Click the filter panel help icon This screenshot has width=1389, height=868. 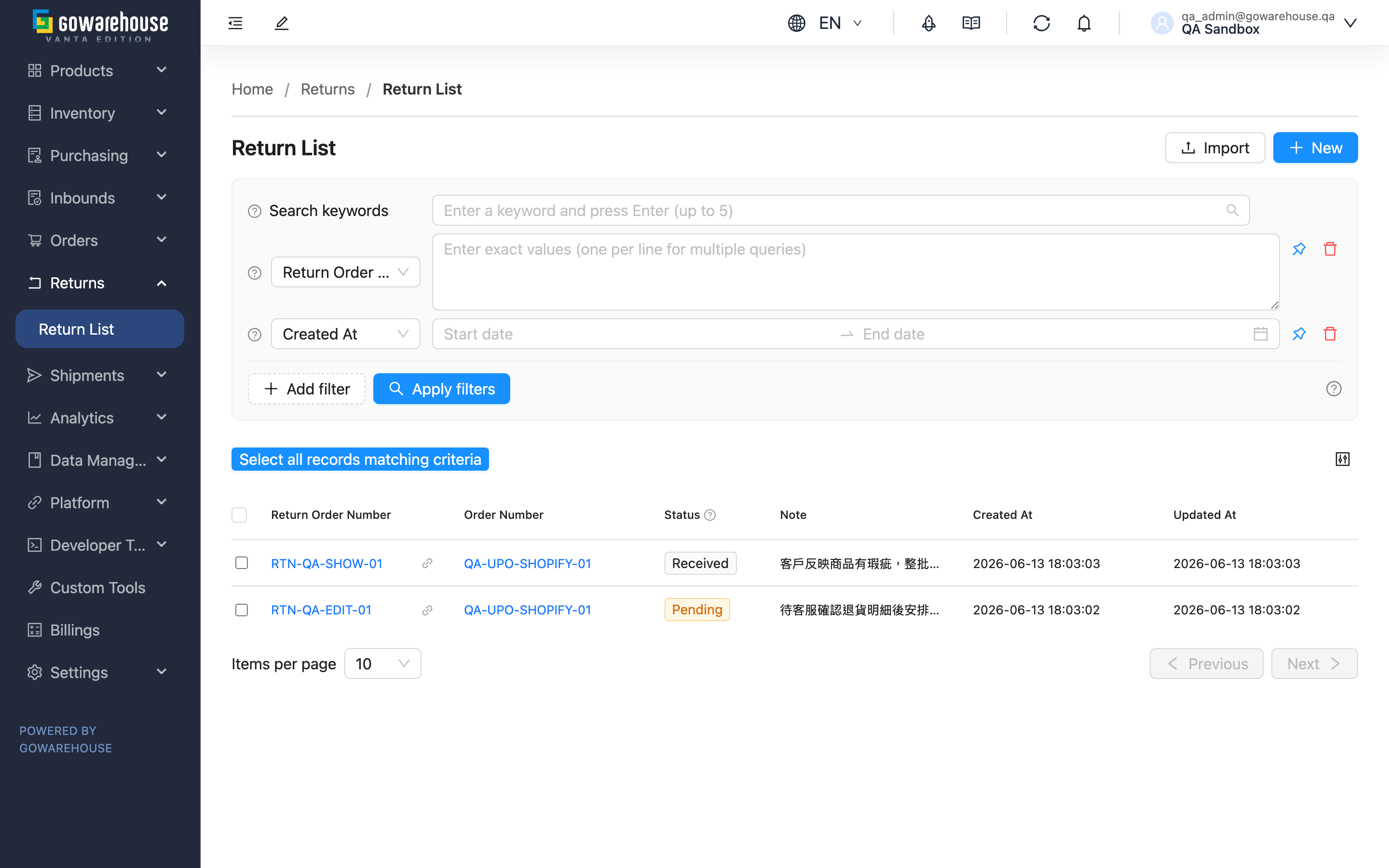pos(1334,389)
